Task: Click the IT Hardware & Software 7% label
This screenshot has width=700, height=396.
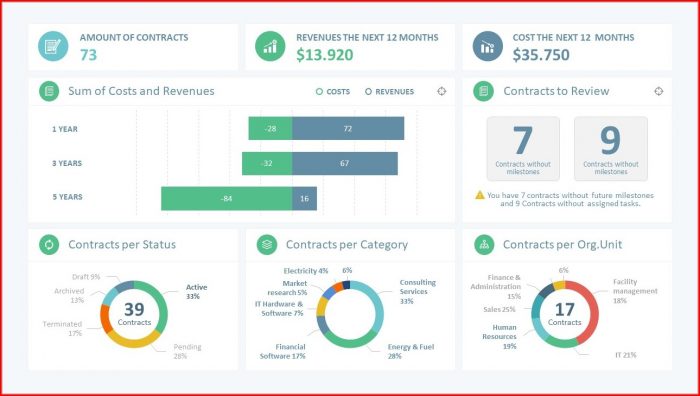Action: click(279, 308)
